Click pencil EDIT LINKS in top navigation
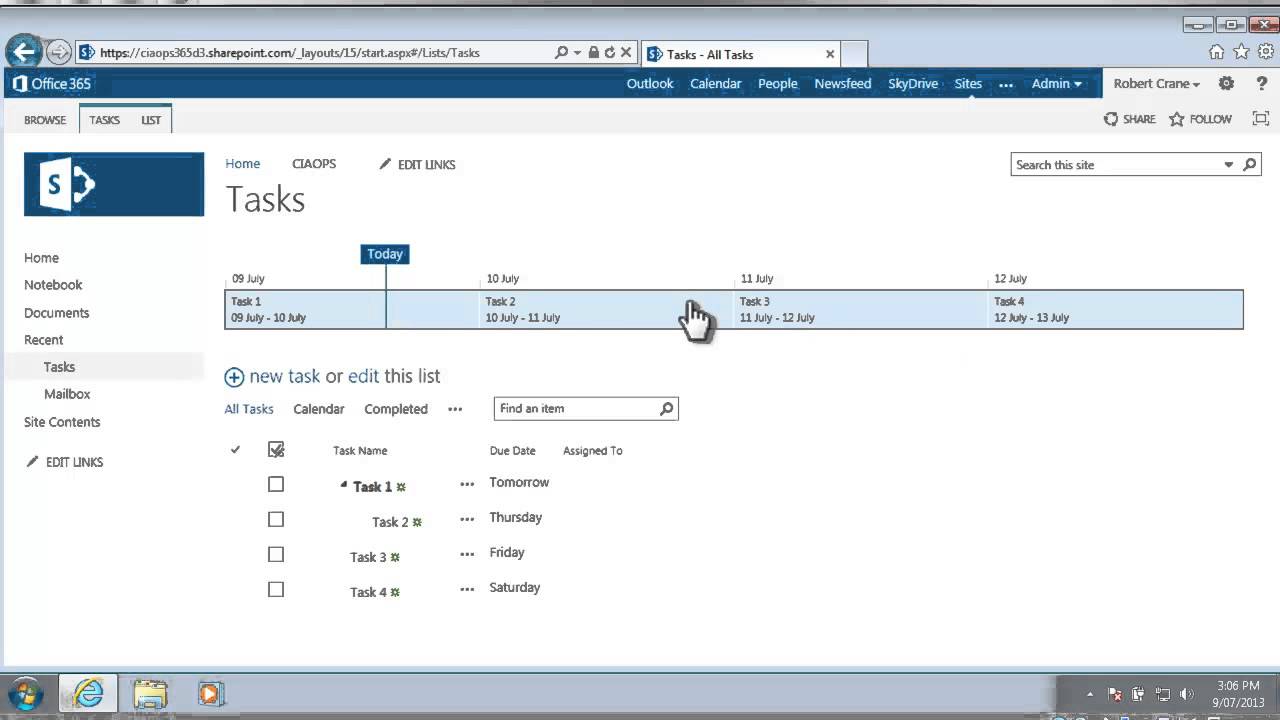1280x720 pixels. pos(417,164)
